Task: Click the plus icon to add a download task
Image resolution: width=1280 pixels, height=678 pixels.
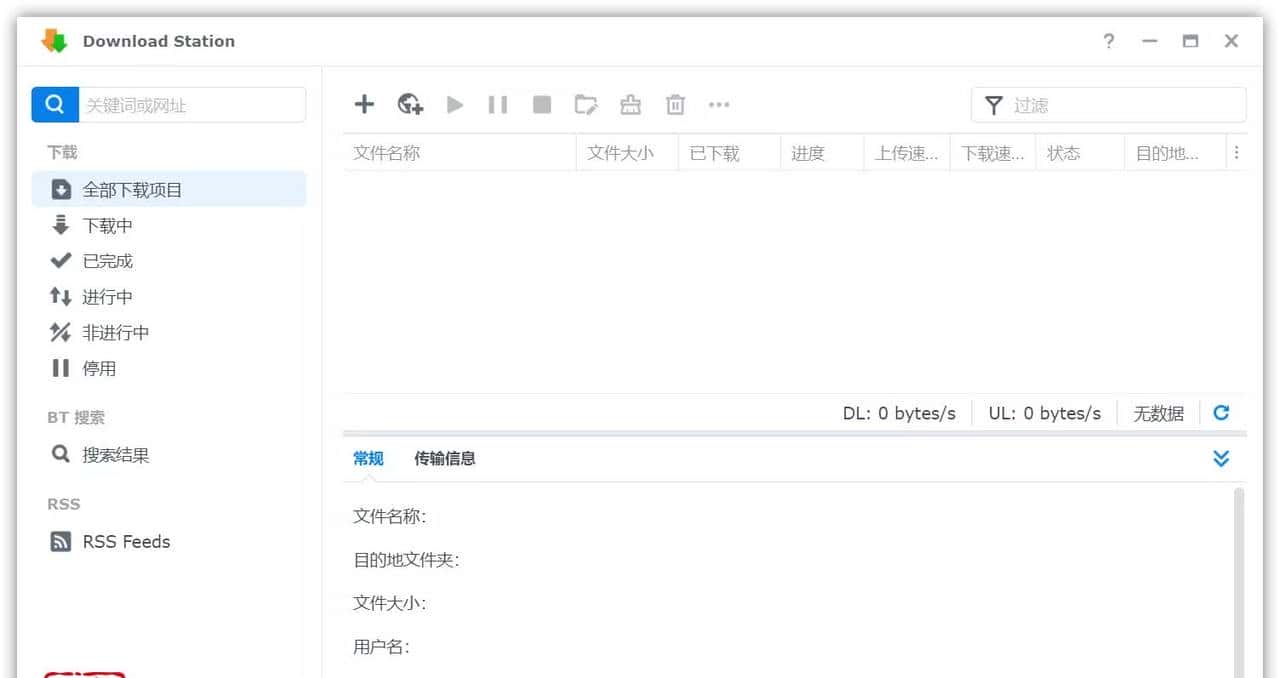Action: [x=364, y=104]
